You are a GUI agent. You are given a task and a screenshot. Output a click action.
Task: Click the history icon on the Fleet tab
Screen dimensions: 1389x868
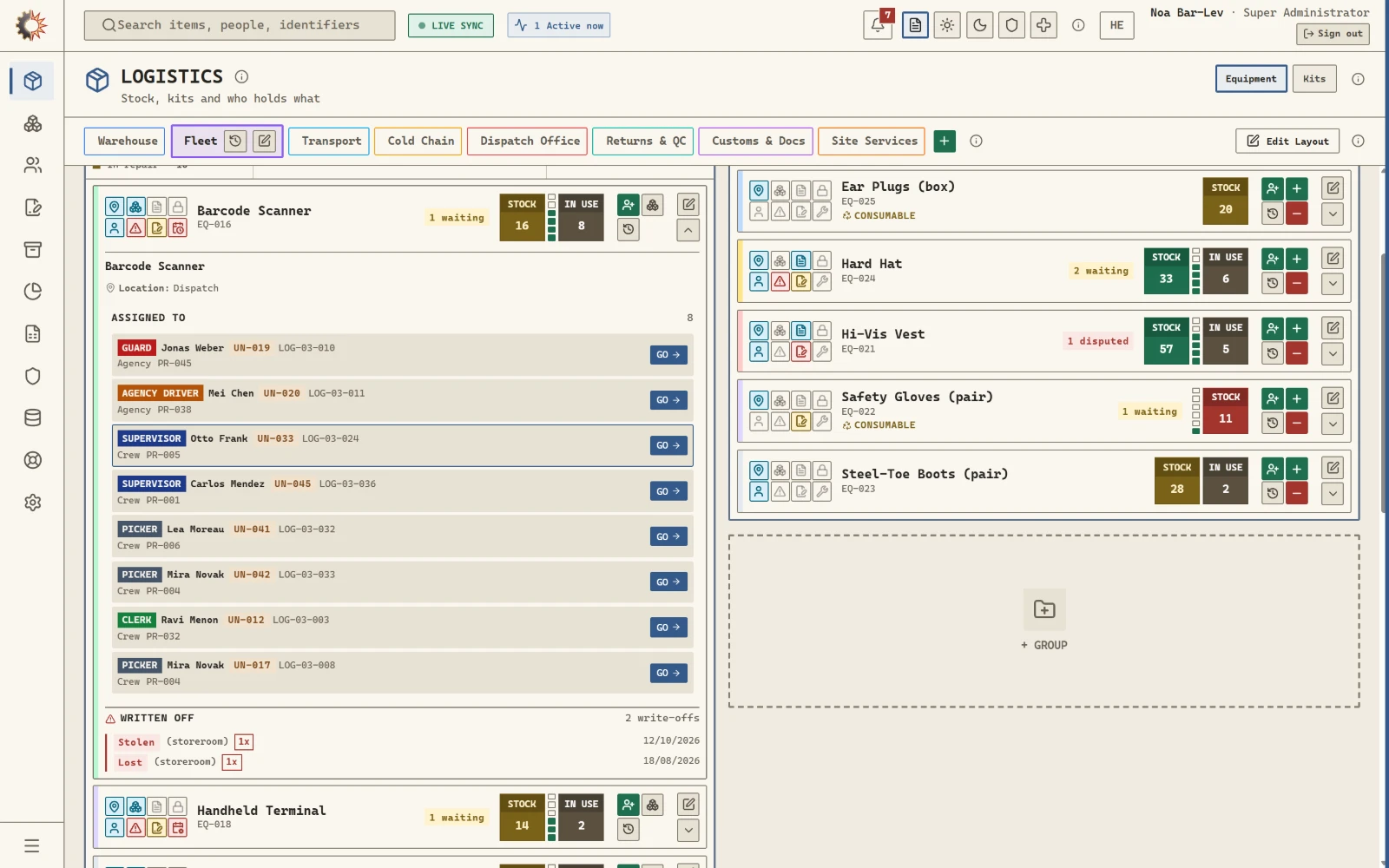coord(235,141)
